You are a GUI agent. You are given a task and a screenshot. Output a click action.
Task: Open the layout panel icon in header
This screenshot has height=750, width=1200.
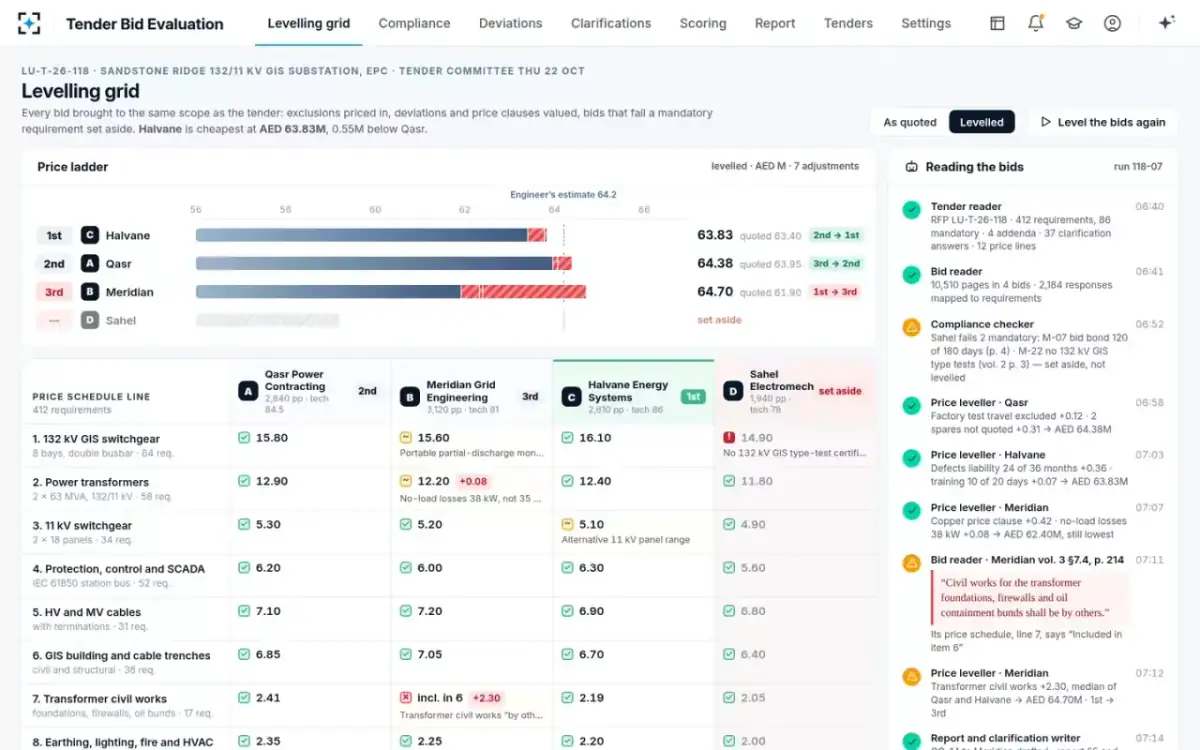997,23
